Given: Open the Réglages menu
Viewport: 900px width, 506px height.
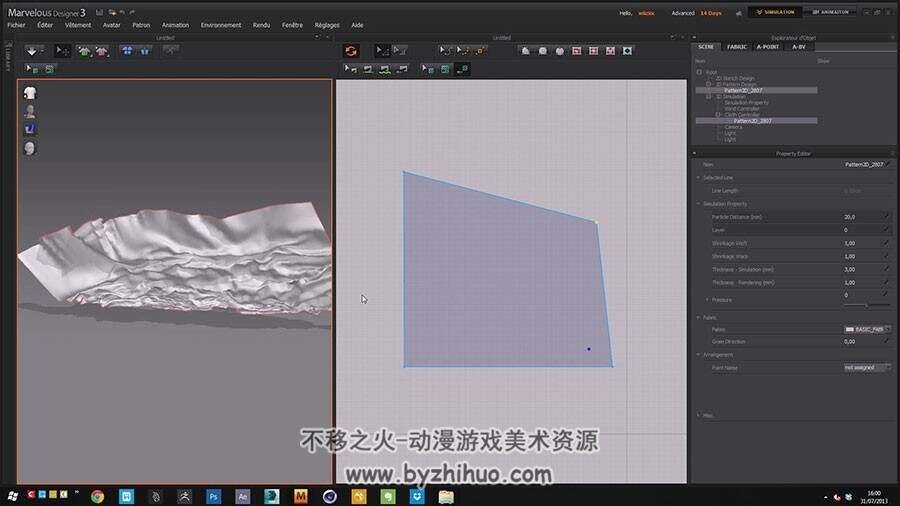Looking at the screenshot, I should click(x=327, y=25).
